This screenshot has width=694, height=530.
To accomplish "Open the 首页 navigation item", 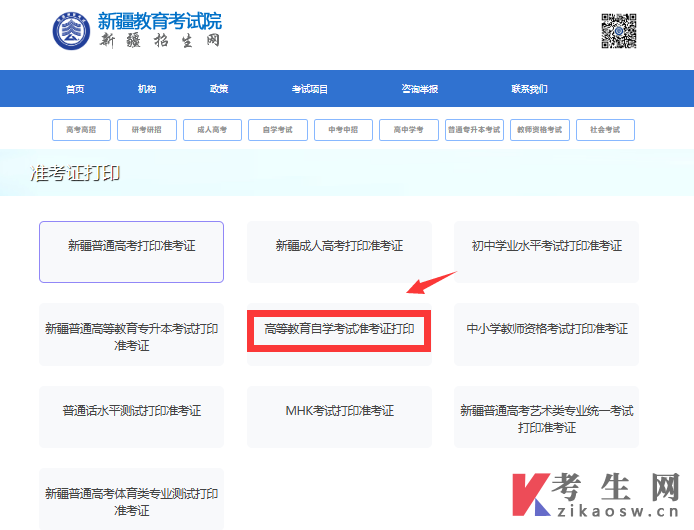I will pyautogui.click(x=75, y=89).
